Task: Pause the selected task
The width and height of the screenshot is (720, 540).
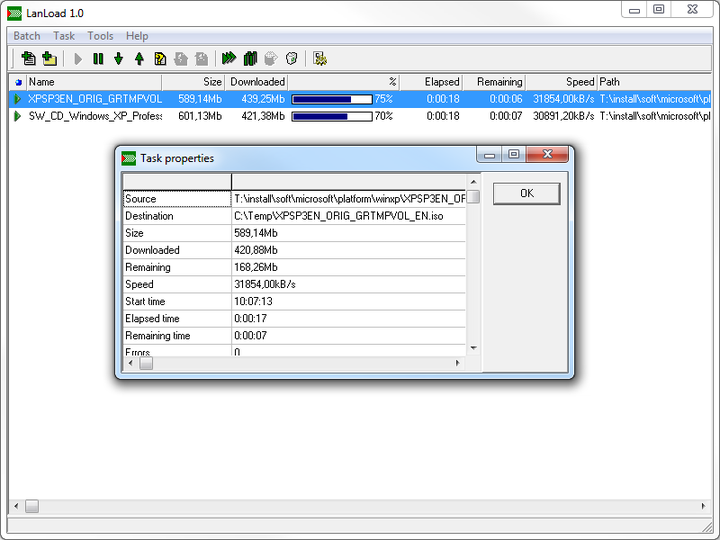Action: (x=98, y=59)
